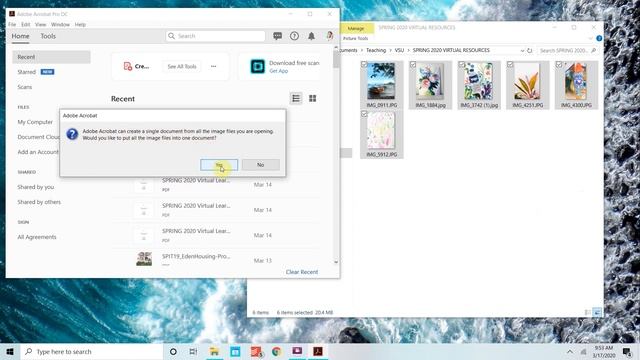Open the Acrobat help question-mark icon
640x360 pixels.
[x=294, y=36]
